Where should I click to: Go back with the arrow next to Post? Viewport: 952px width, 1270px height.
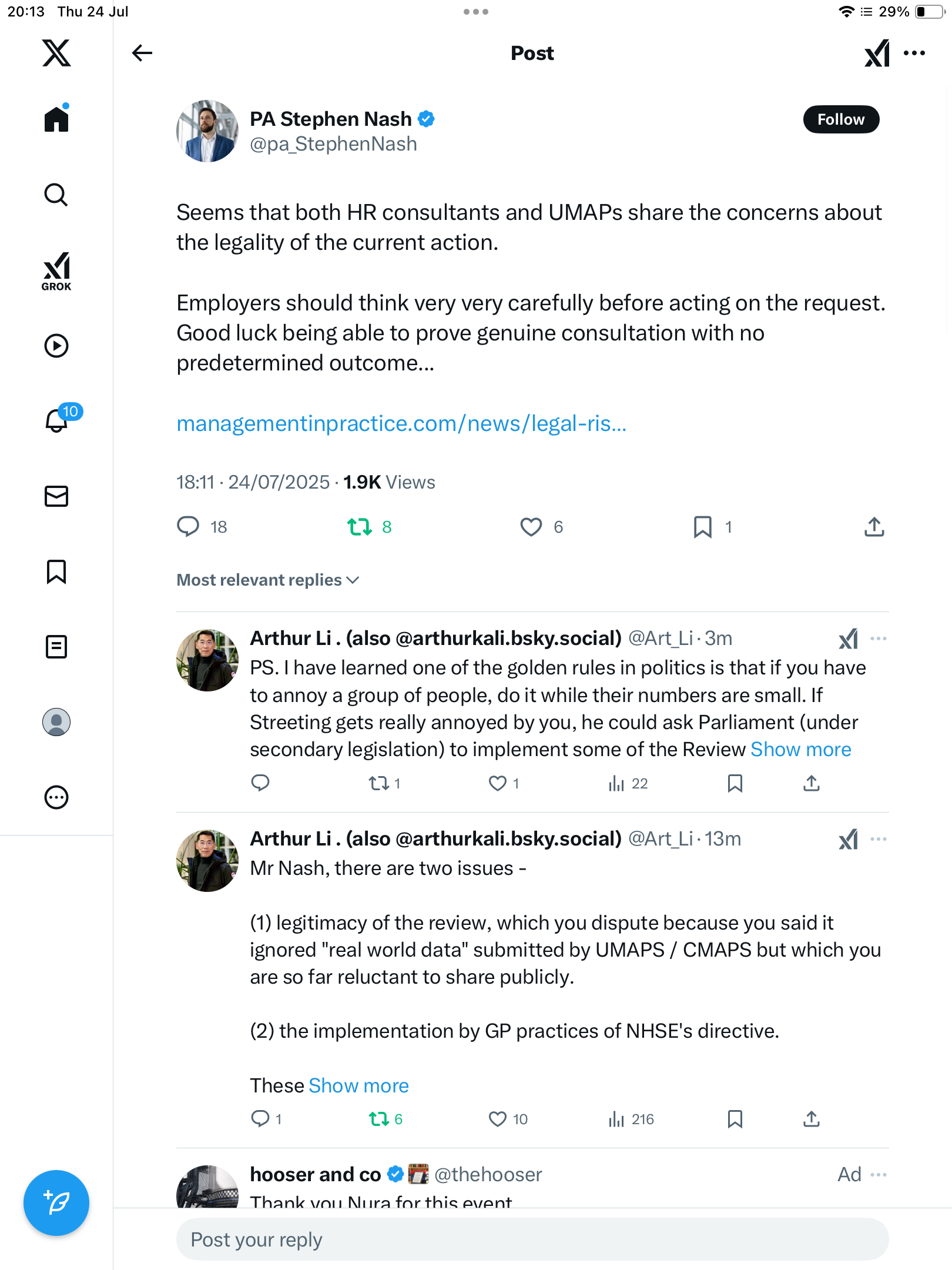click(x=142, y=53)
